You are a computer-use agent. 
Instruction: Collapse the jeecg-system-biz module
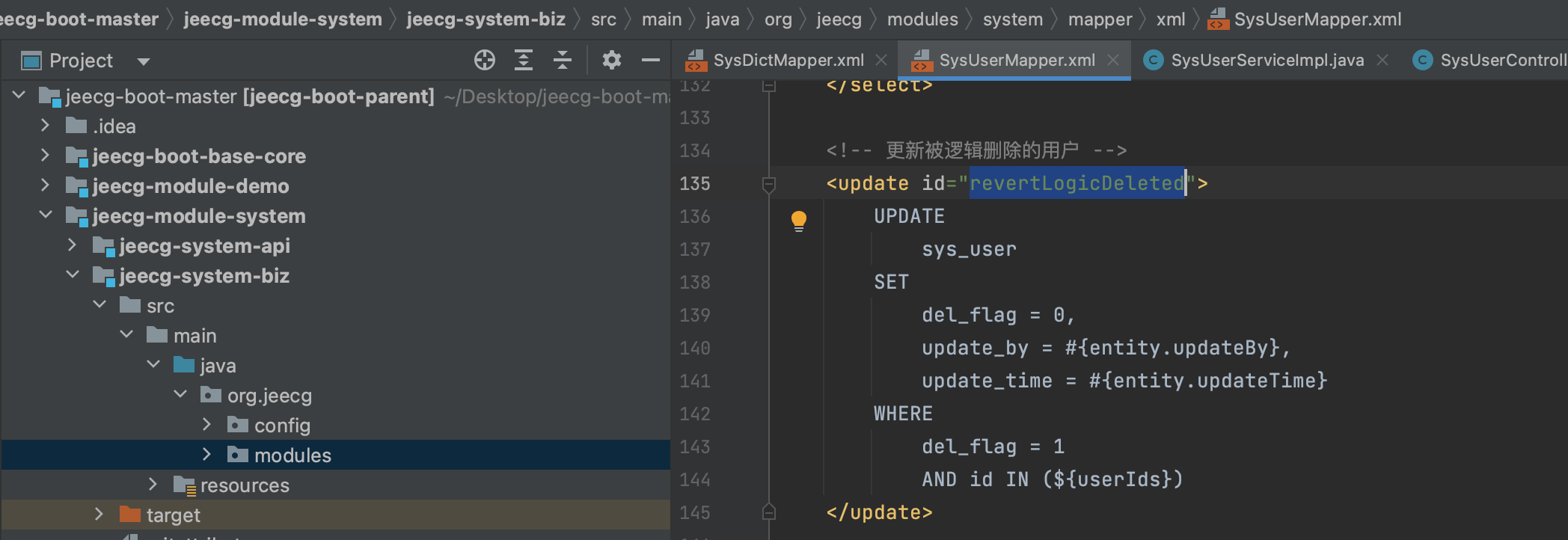click(73, 274)
